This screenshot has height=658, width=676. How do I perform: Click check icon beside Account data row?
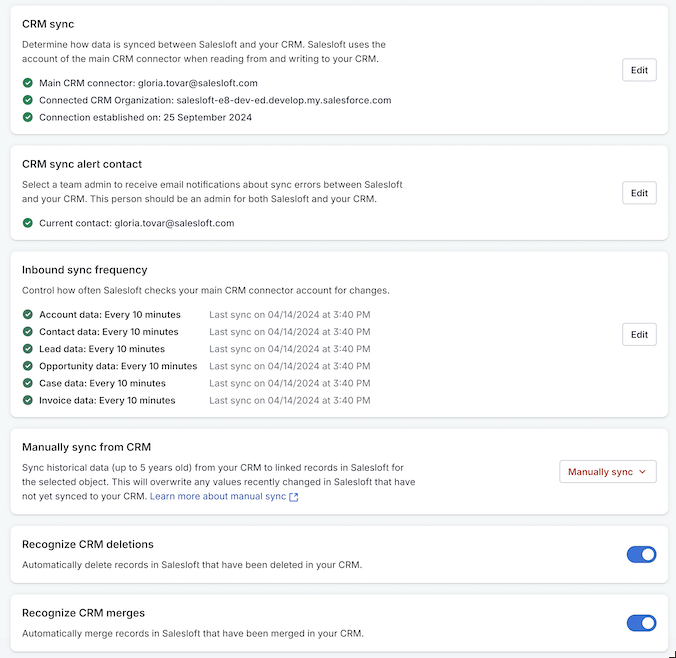(28, 315)
